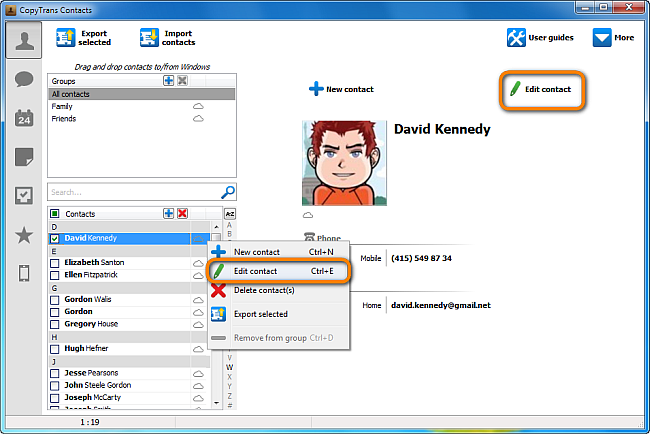The width and height of the screenshot is (650, 434).
Task: Check Joseph McCarty checkbox
Action: click(x=54, y=398)
